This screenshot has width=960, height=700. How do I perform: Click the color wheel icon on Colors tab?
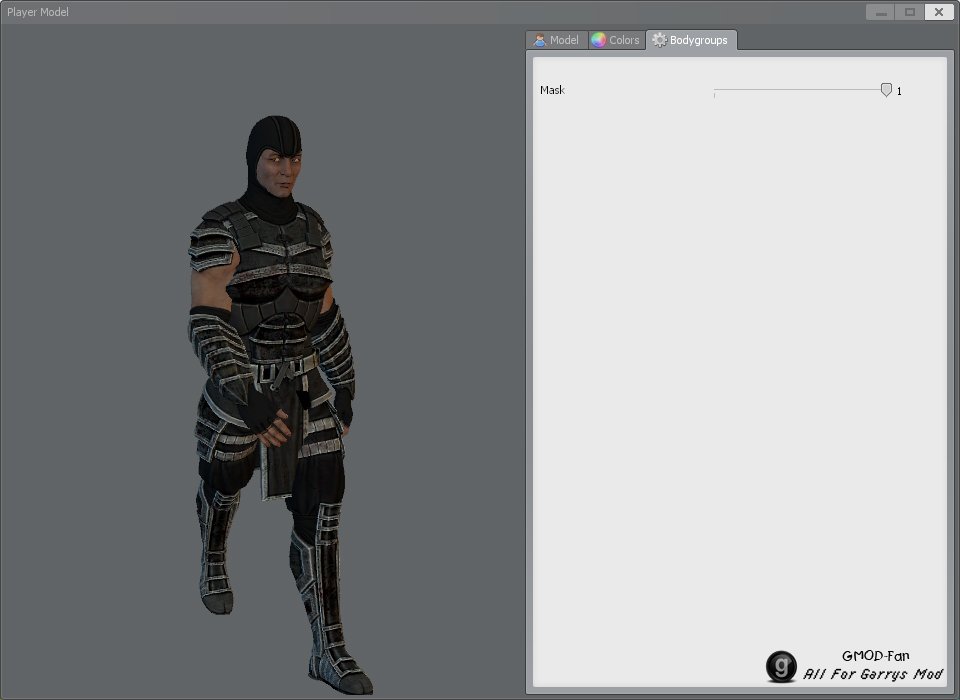pos(598,40)
